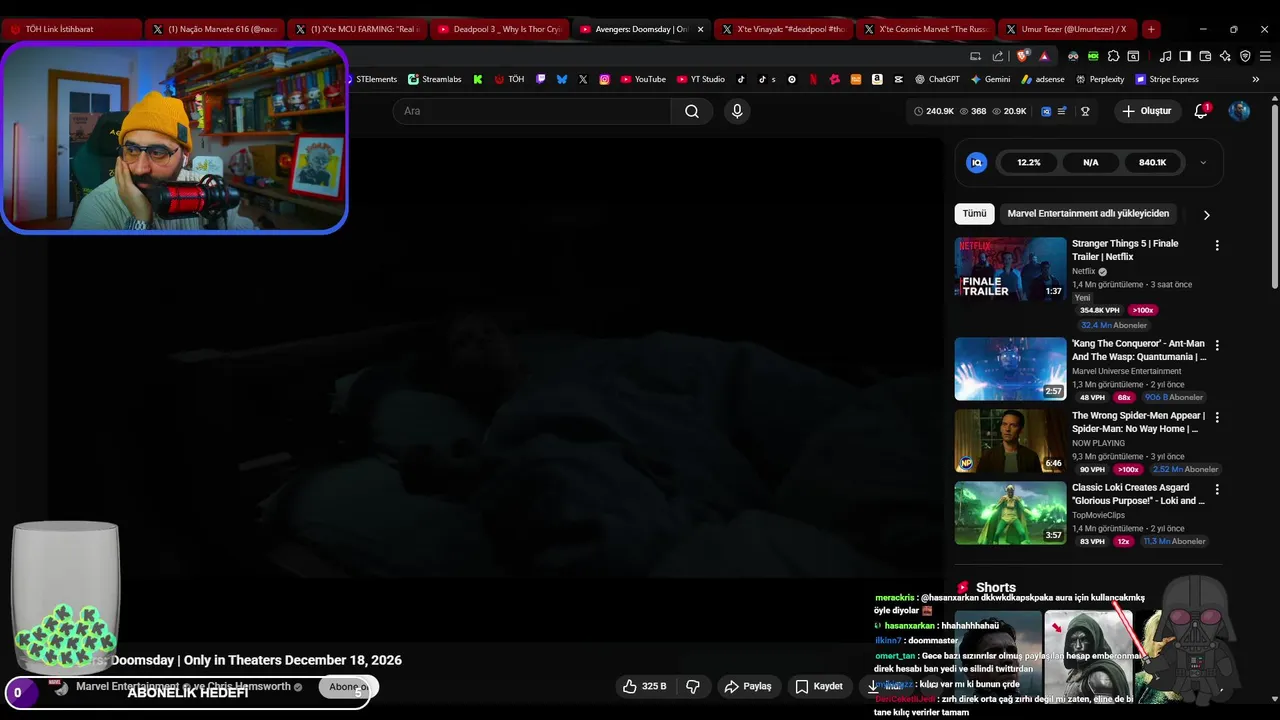Toggle the browser sidebar panel icon

coord(1185,56)
